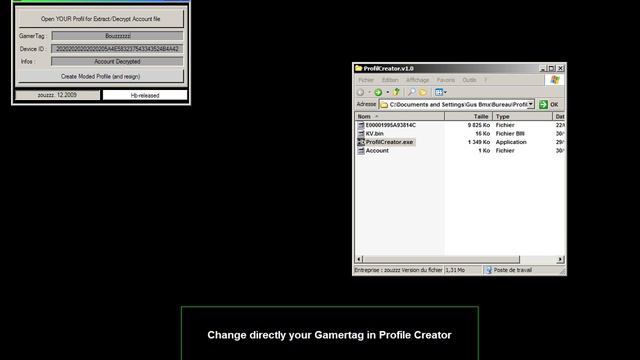Click the 1 349 Ko size value
Viewport: 640px width, 360px height.
coord(479,142)
